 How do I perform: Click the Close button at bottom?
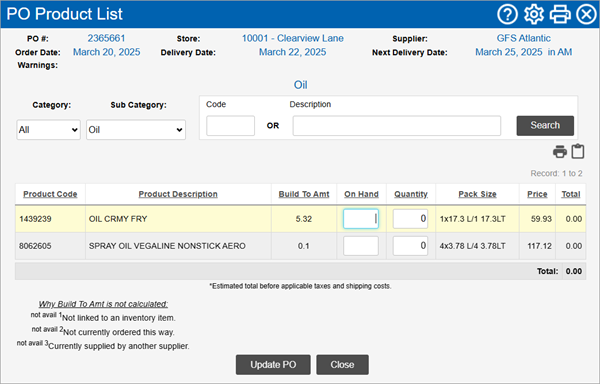tap(342, 364)
